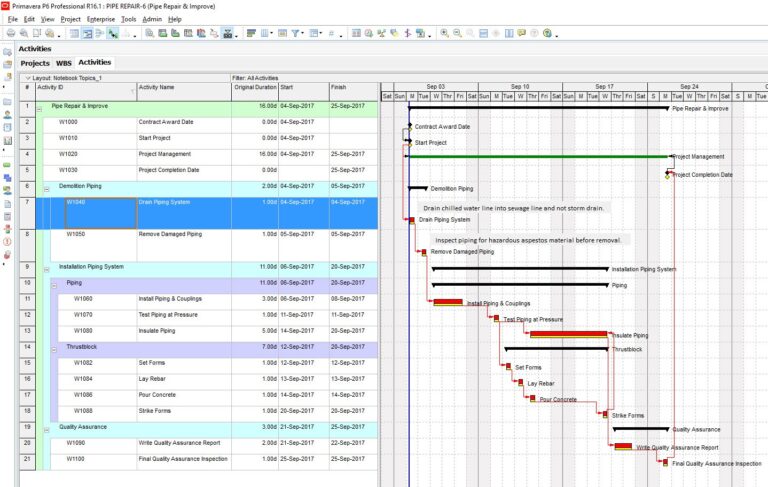Screen dimensions: 768x487
Task: Click the Tracking icon in left sidebar
Action: click(7, 140)
